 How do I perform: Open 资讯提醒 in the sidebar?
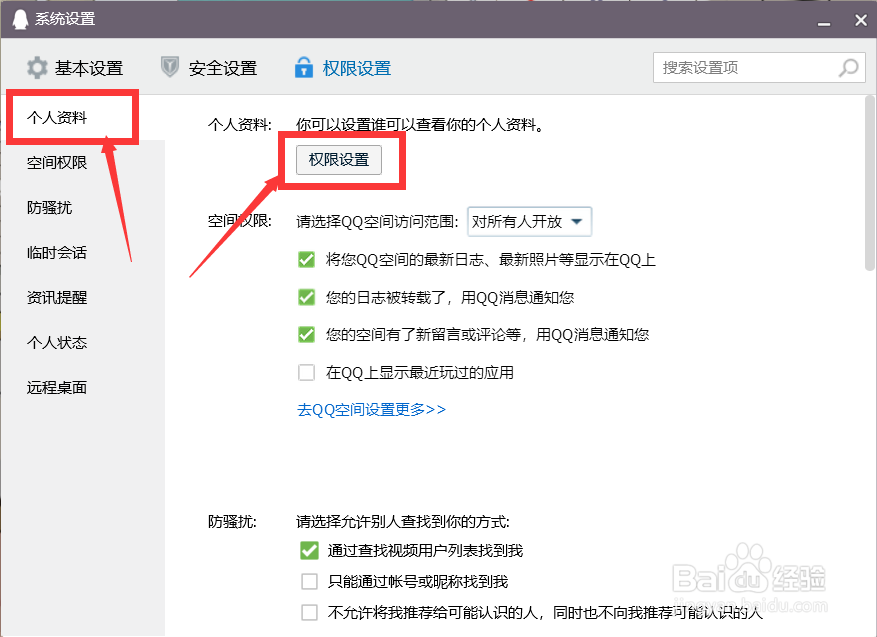click(x=57, y=298)
